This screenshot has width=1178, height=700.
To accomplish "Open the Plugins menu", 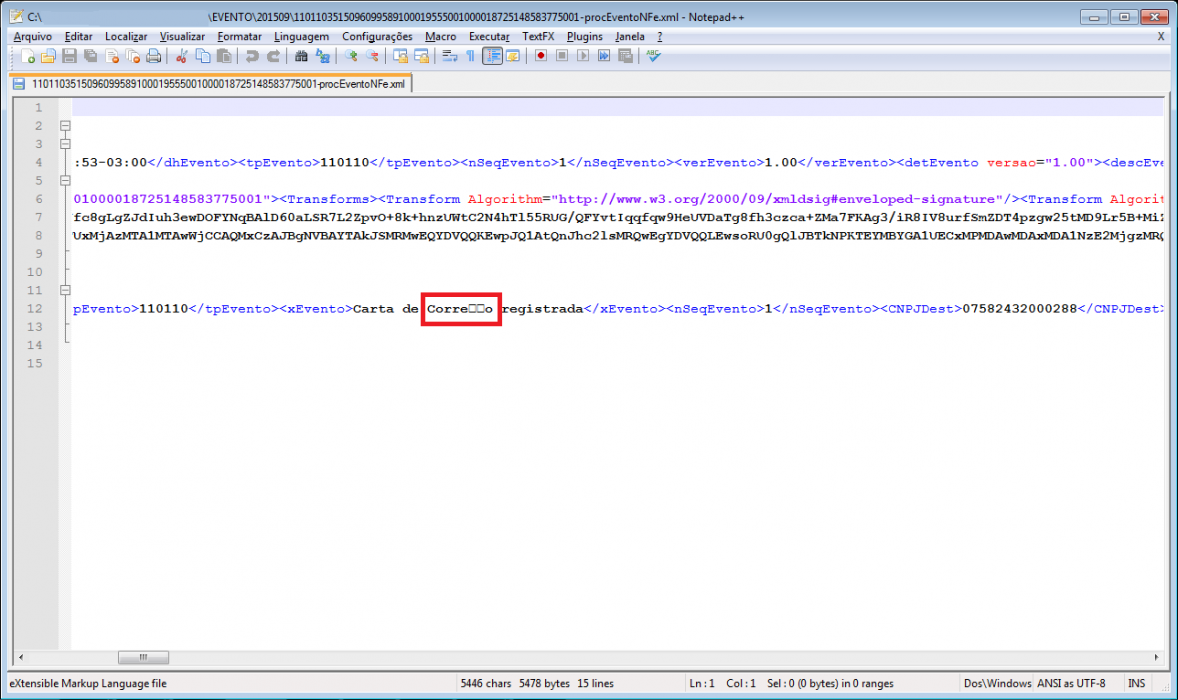I will (584, 37).
